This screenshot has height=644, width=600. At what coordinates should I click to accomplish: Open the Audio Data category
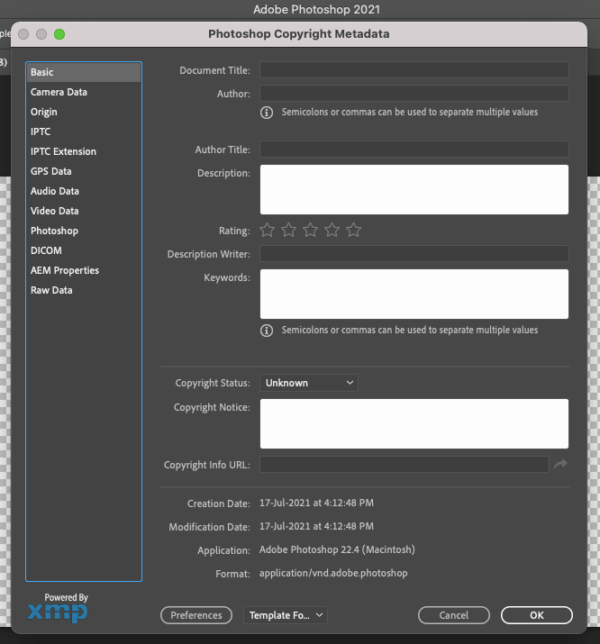[x=84, y=191]
